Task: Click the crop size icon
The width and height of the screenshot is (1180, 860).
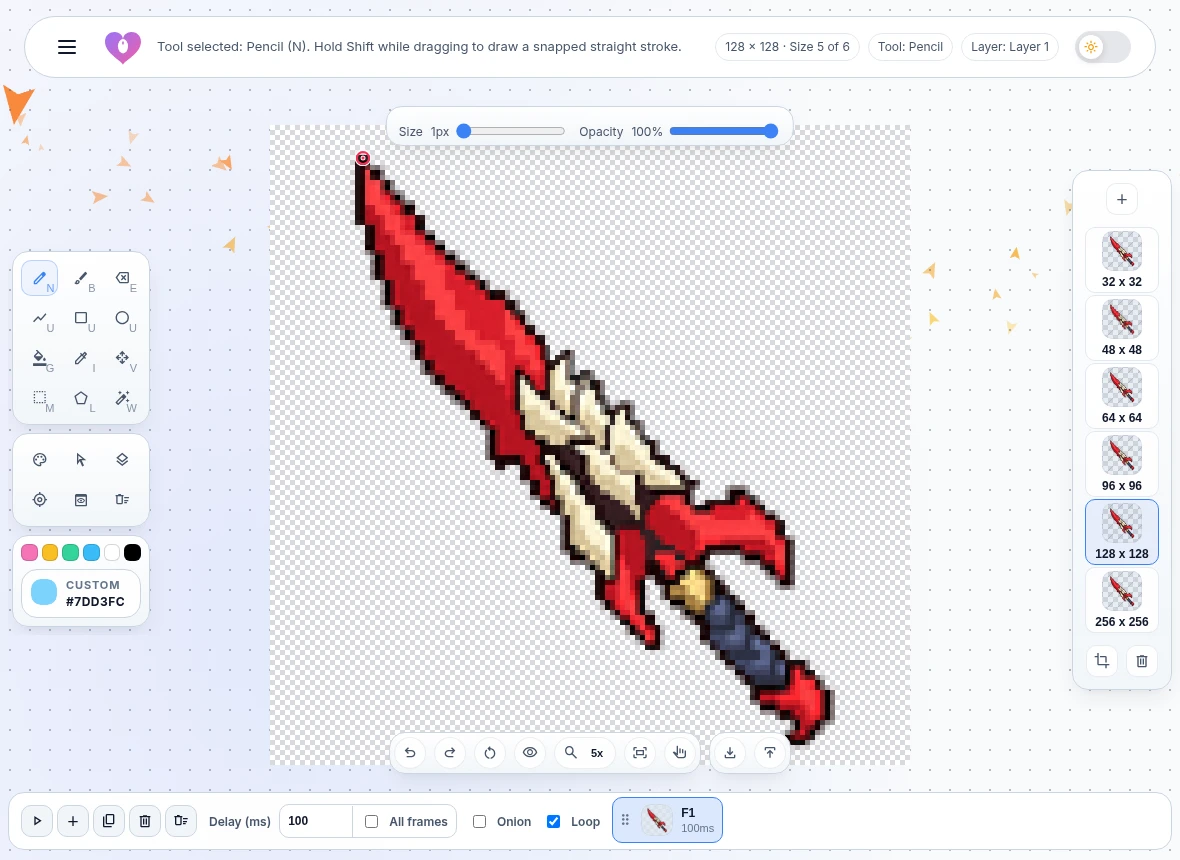Action: [x=1102, y=661]
